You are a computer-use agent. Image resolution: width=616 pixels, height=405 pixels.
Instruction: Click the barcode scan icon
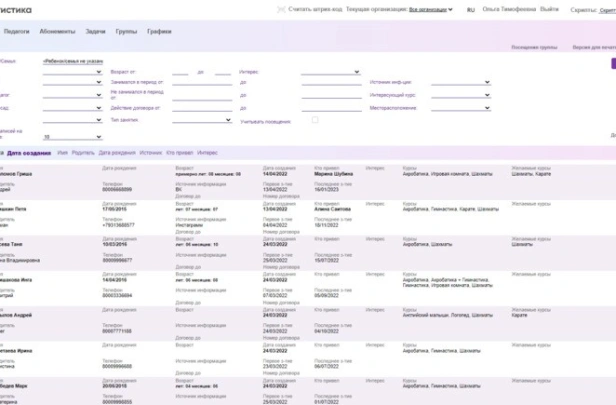279,9
